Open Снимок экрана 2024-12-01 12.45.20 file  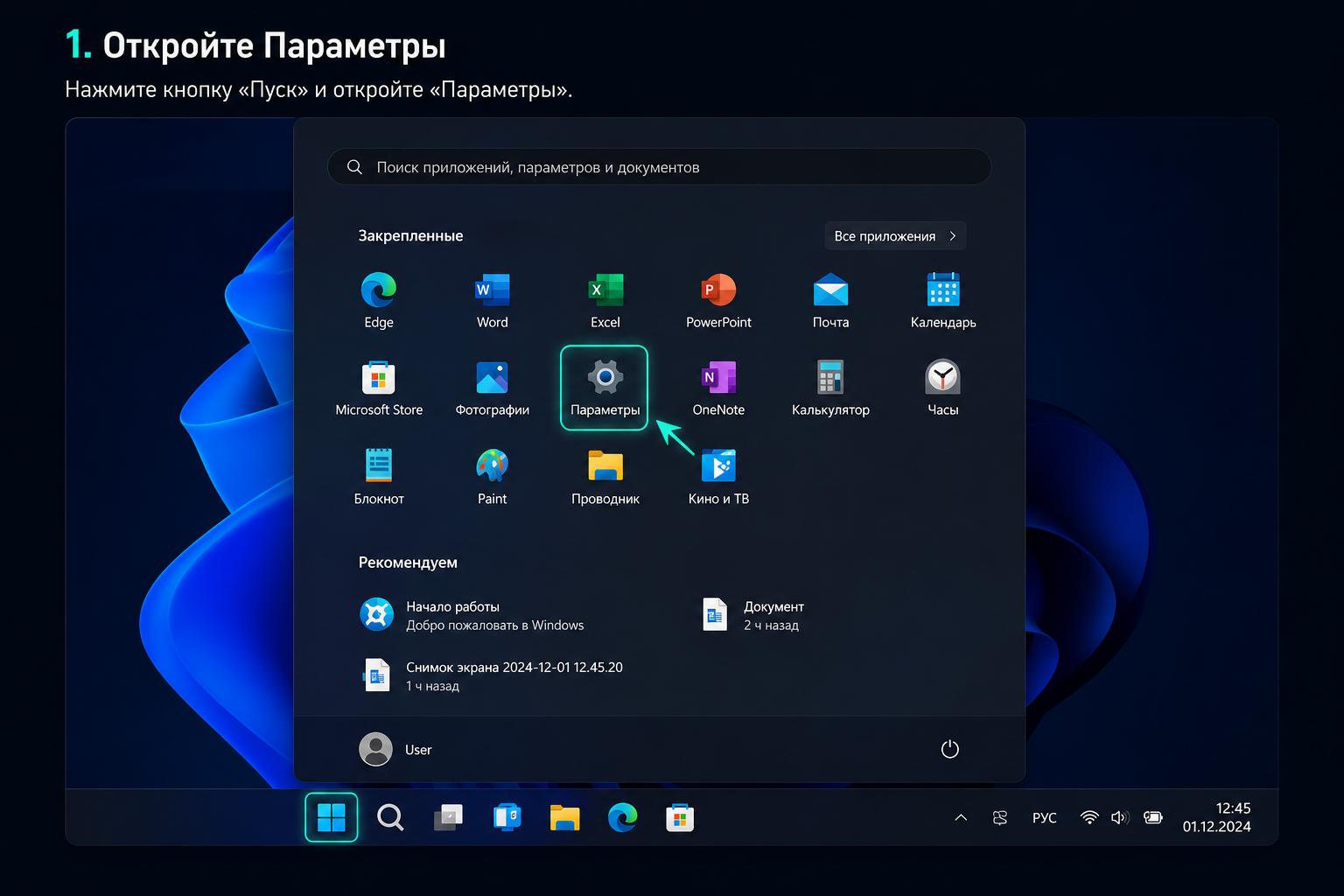tap(493, 675)
